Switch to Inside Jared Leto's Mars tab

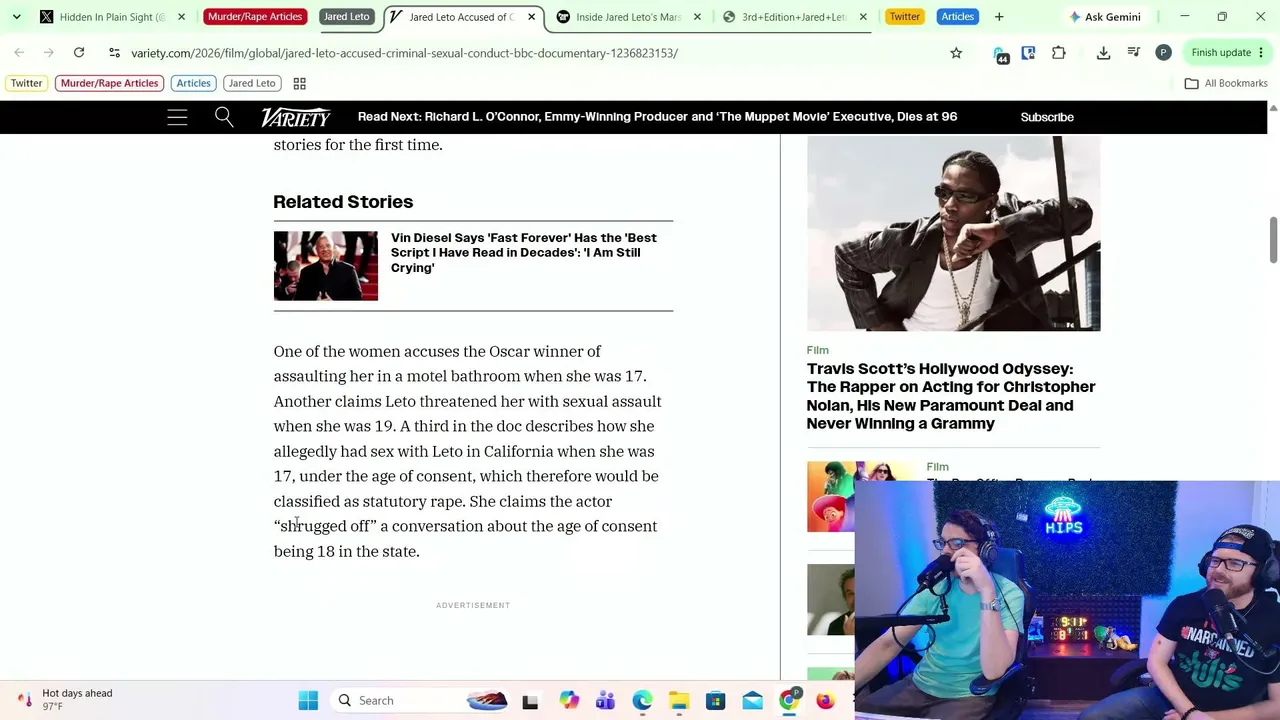[x=628, y=17]
